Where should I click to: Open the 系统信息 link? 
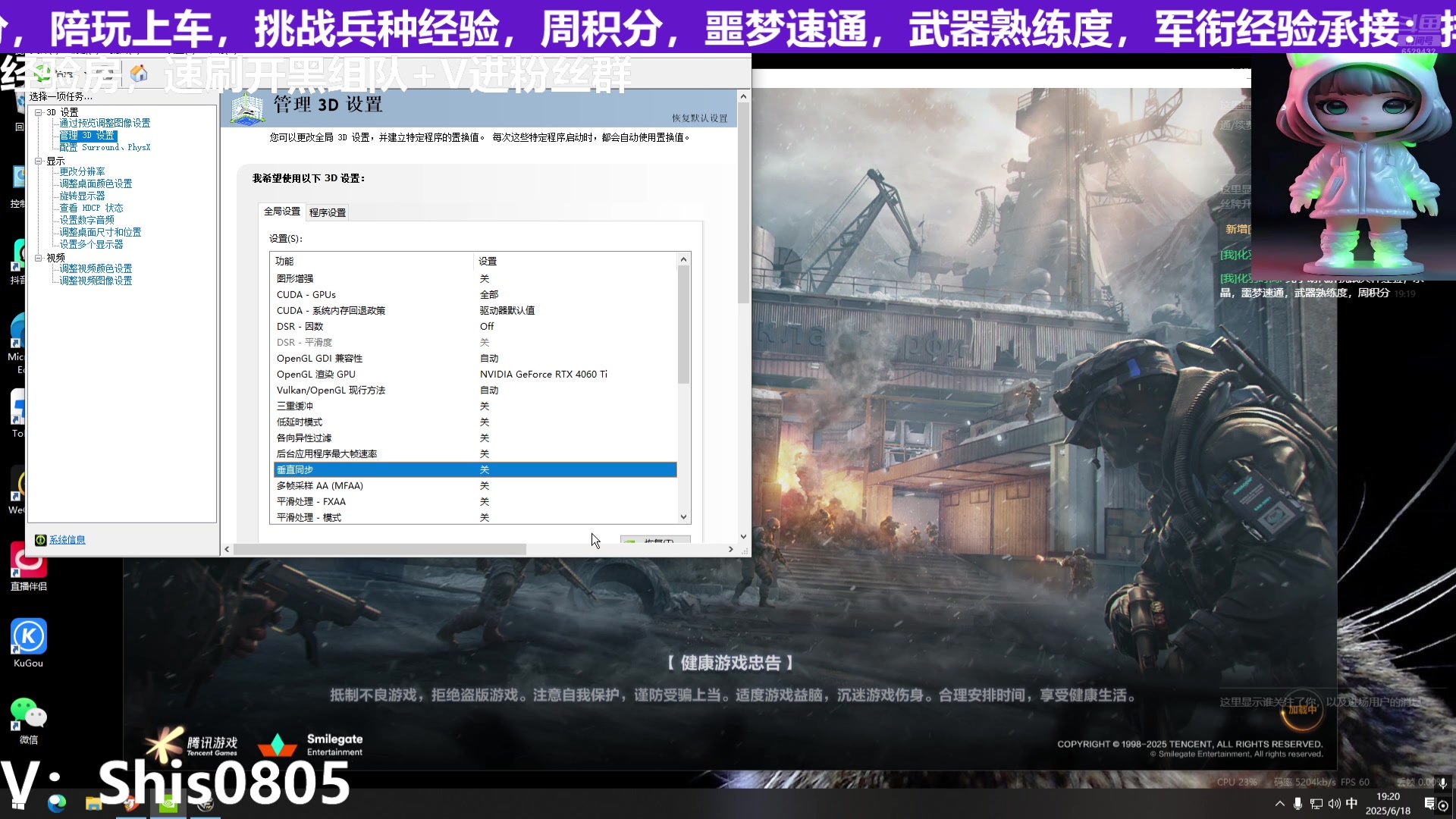point(67,540)
